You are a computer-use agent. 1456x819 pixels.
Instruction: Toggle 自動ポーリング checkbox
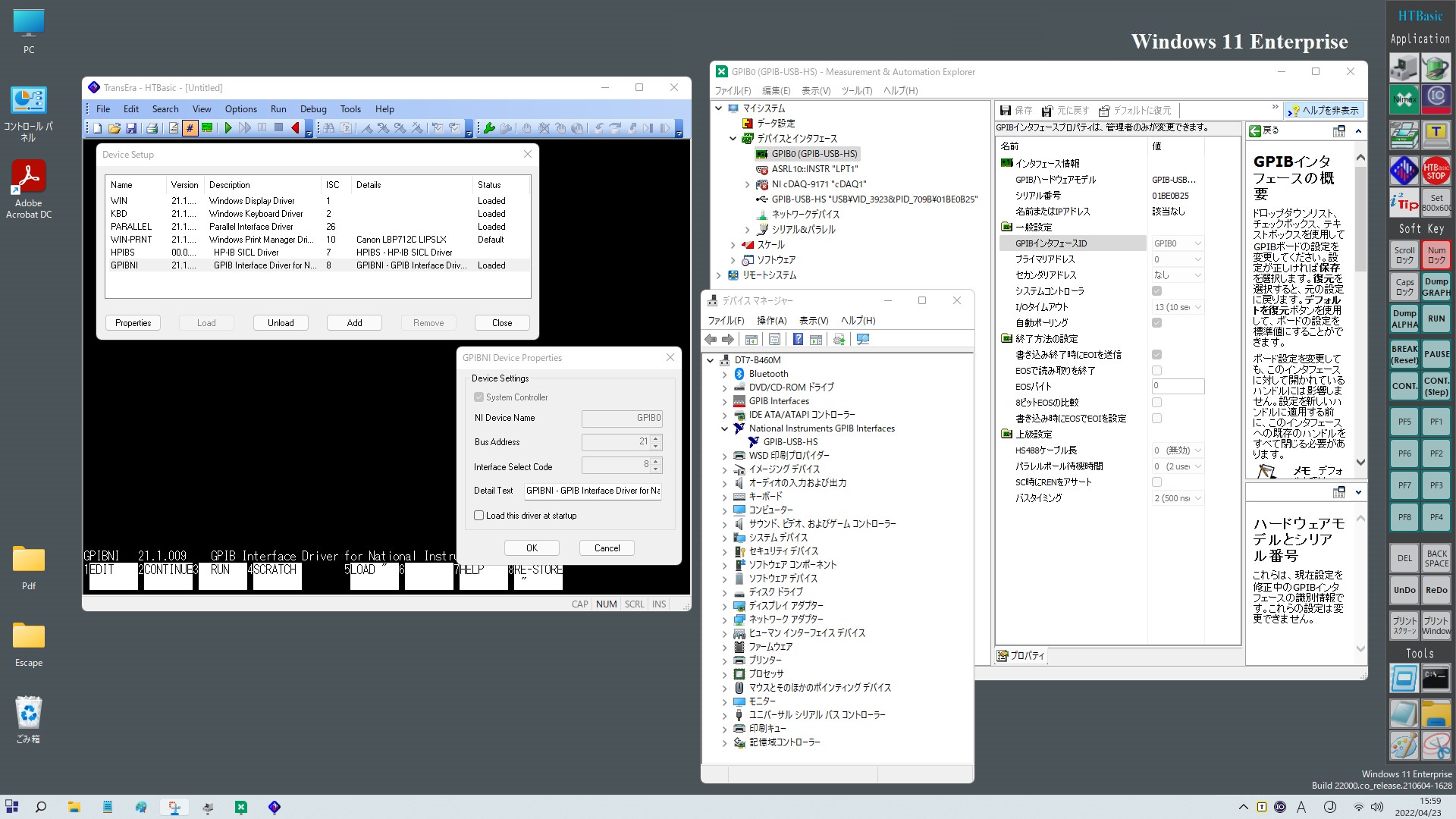pos(1156,323)
